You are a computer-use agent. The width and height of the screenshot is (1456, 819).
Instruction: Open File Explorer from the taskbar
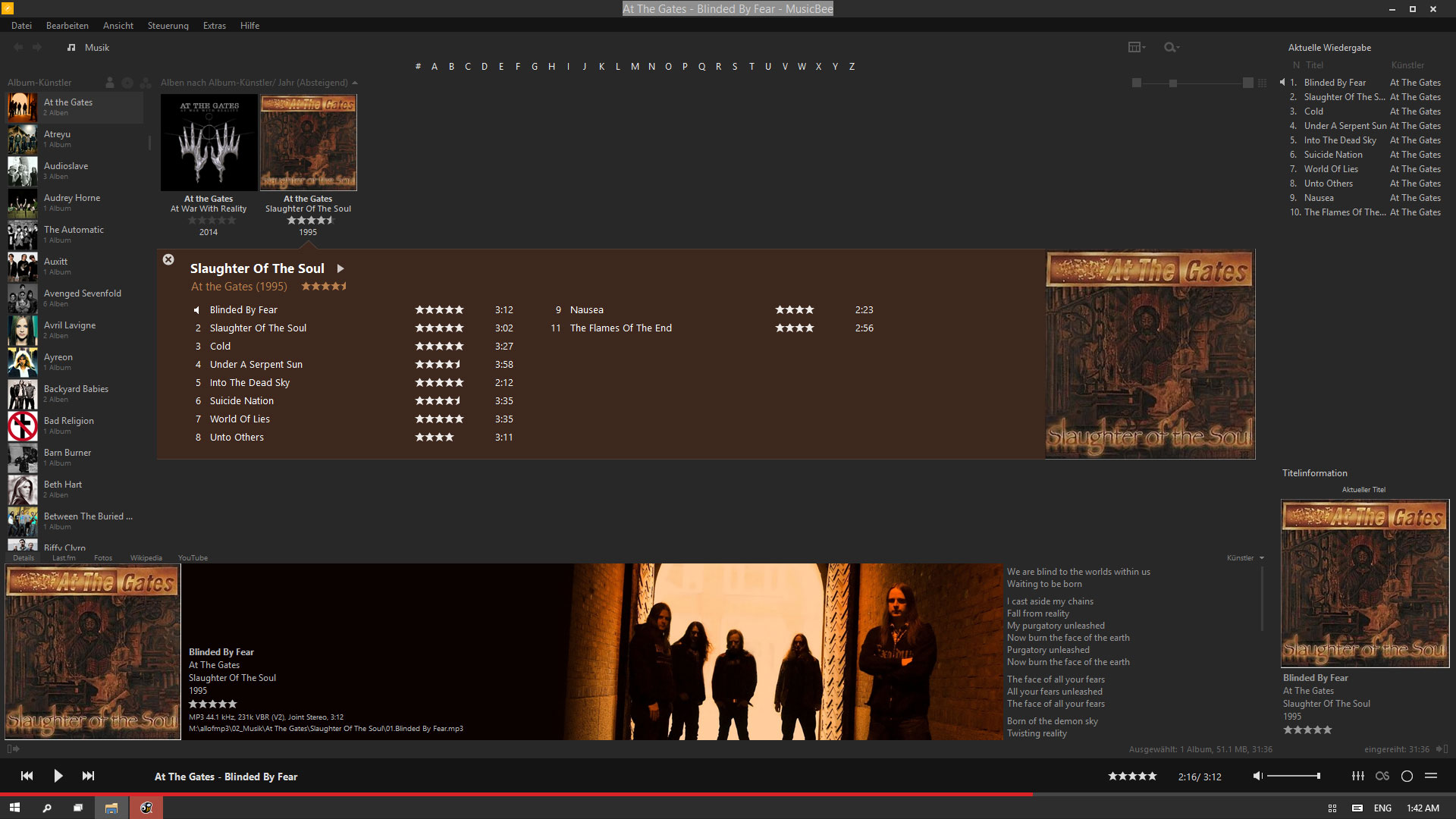[111, 808]
